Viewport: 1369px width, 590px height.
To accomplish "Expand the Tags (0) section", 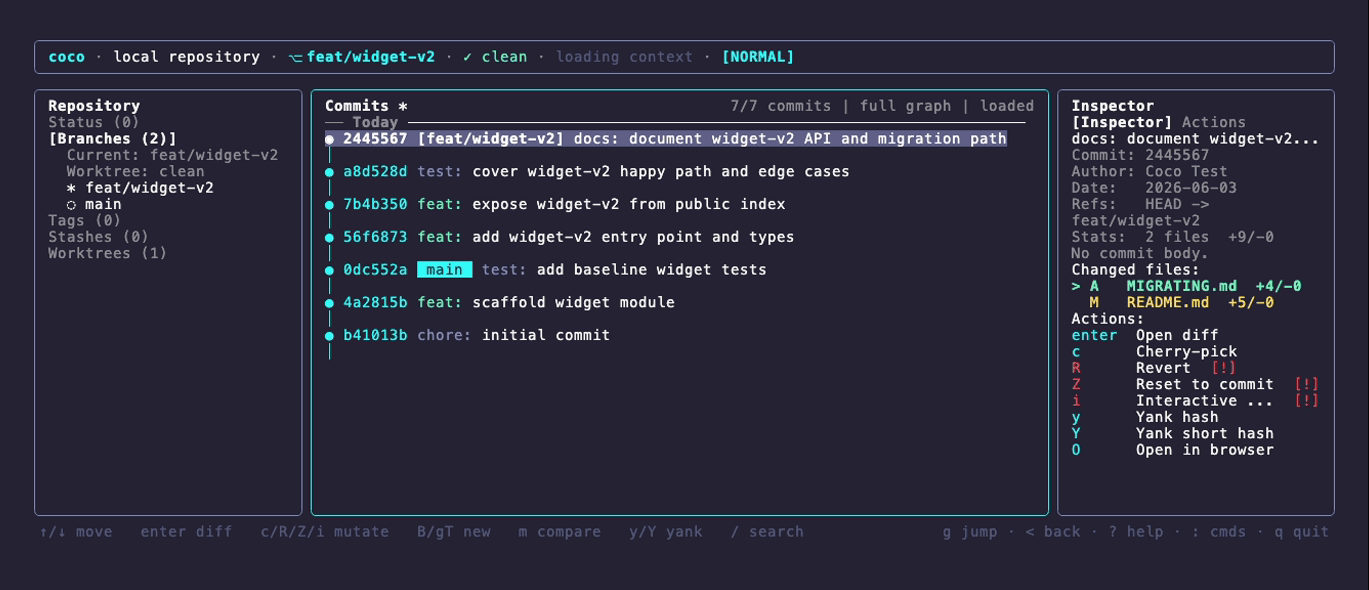I will point(85,220).
